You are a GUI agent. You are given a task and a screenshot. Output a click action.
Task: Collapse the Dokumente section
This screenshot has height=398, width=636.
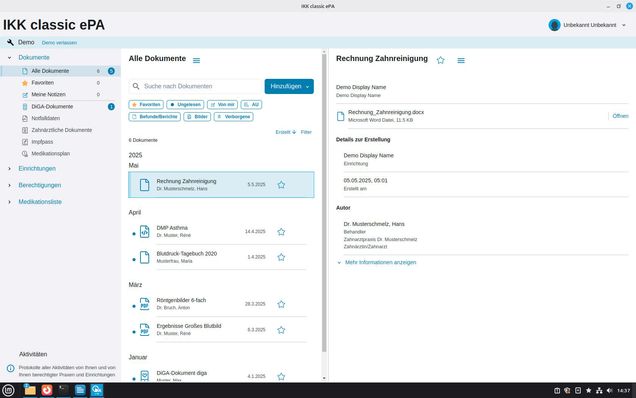click(x=9, y=58)
